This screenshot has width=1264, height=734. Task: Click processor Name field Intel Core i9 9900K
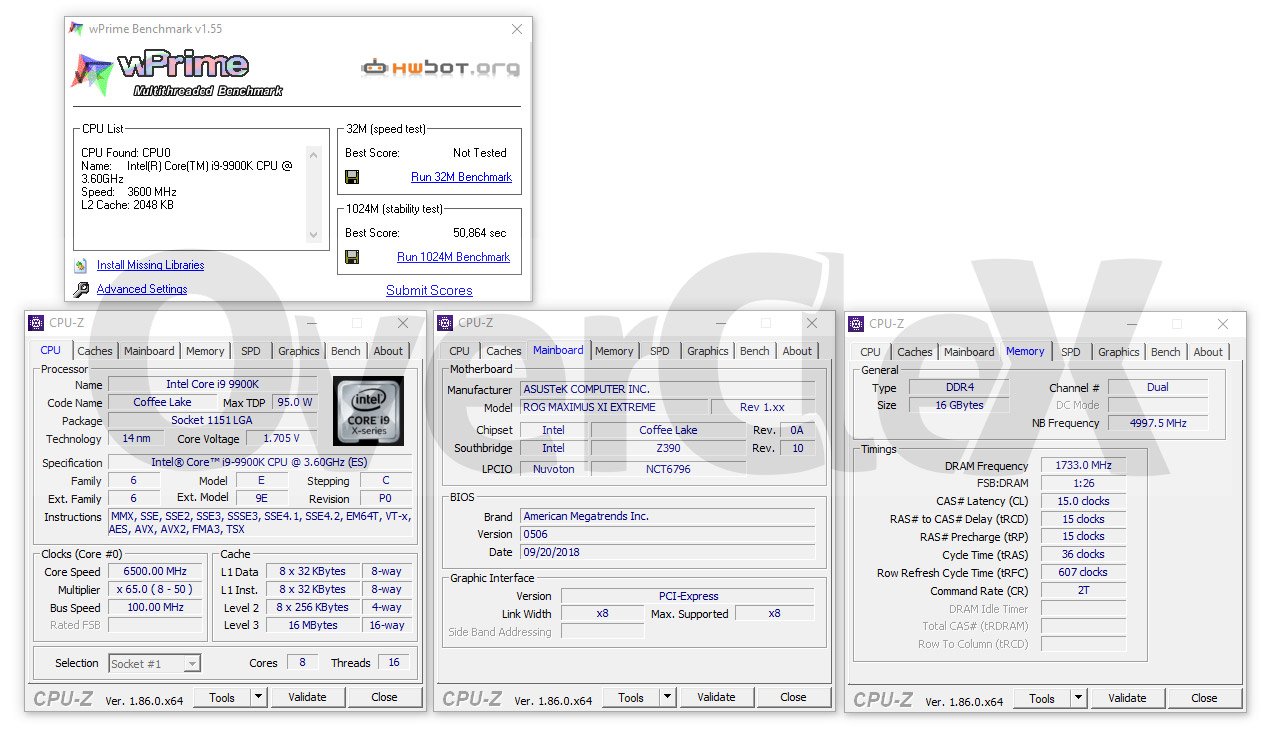(x=212, y=384)
